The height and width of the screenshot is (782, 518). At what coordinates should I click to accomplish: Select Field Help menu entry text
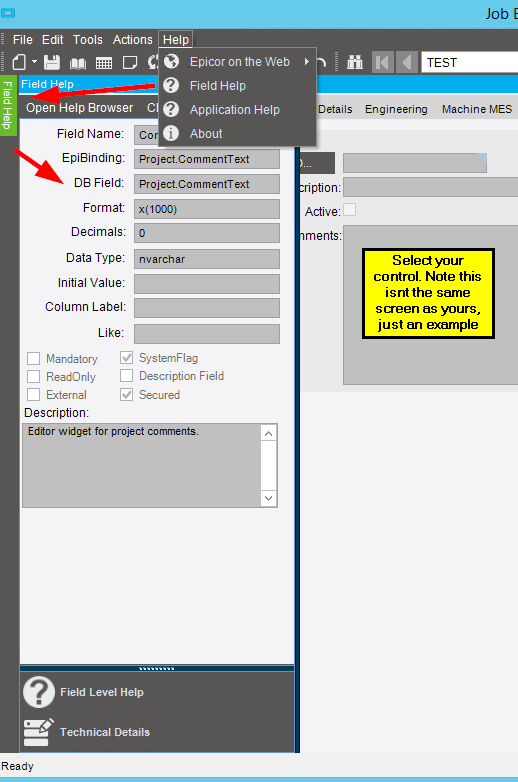[x=218, y=86]
